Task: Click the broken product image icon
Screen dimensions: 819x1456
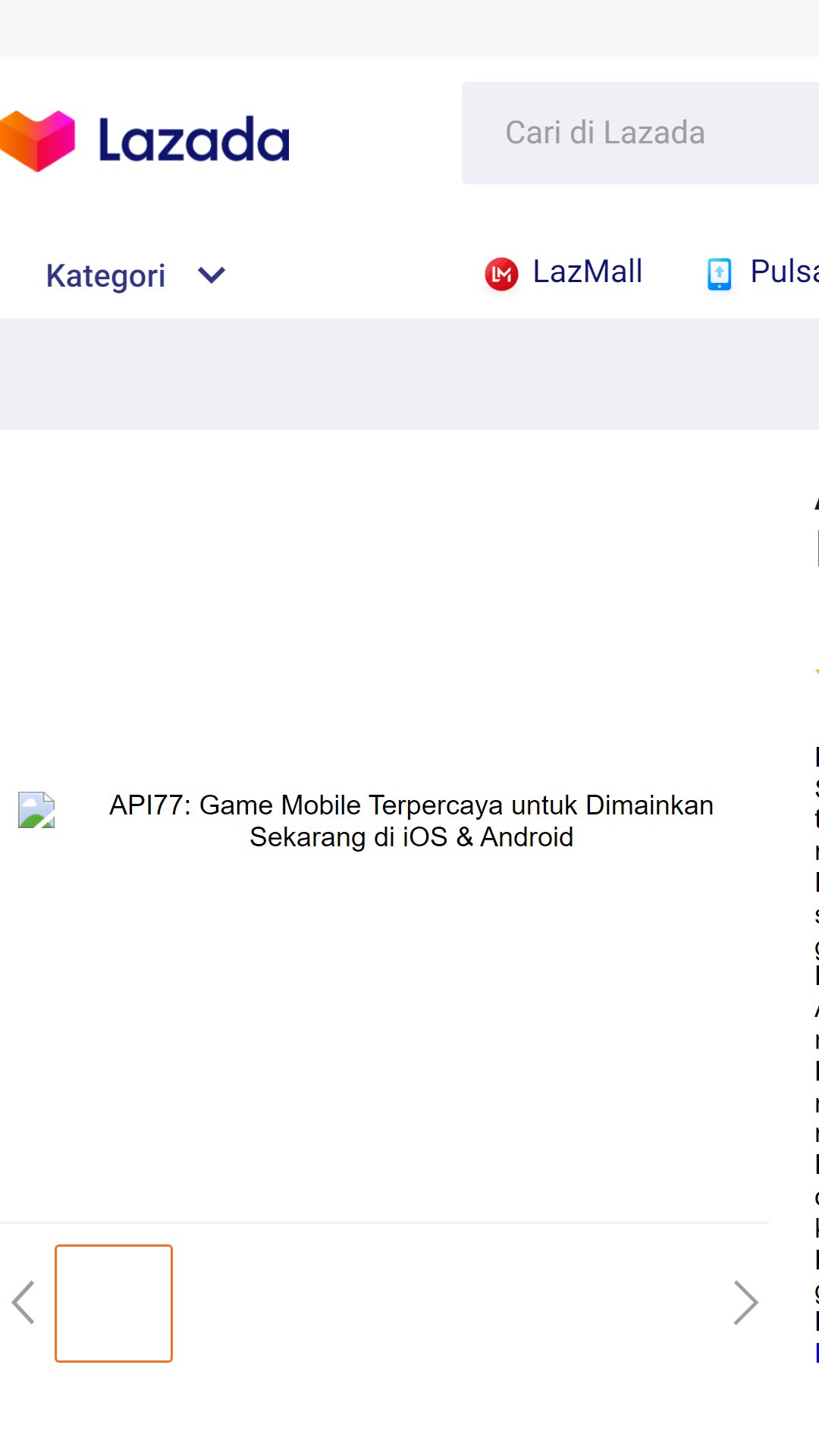Action: coord(36,810)
